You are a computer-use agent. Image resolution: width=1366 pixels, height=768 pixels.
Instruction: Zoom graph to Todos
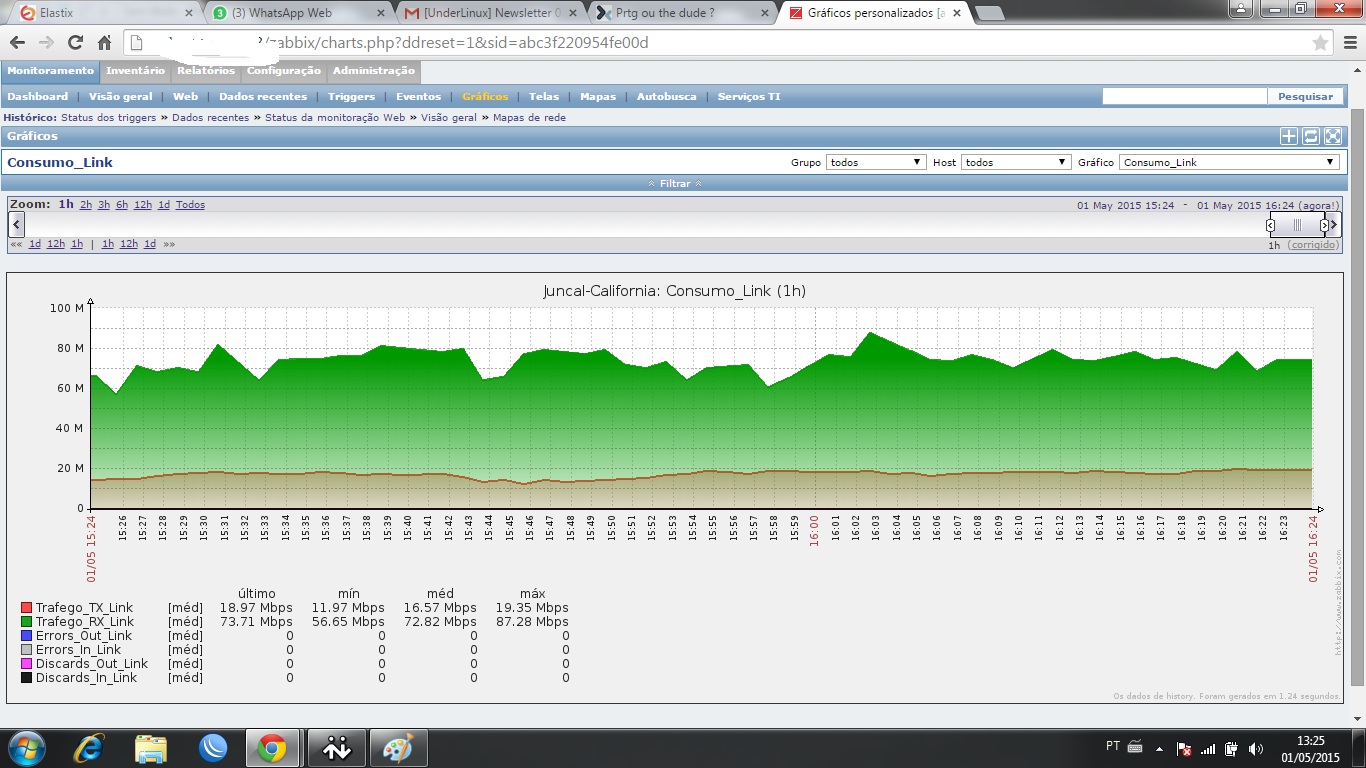(190, 205)
